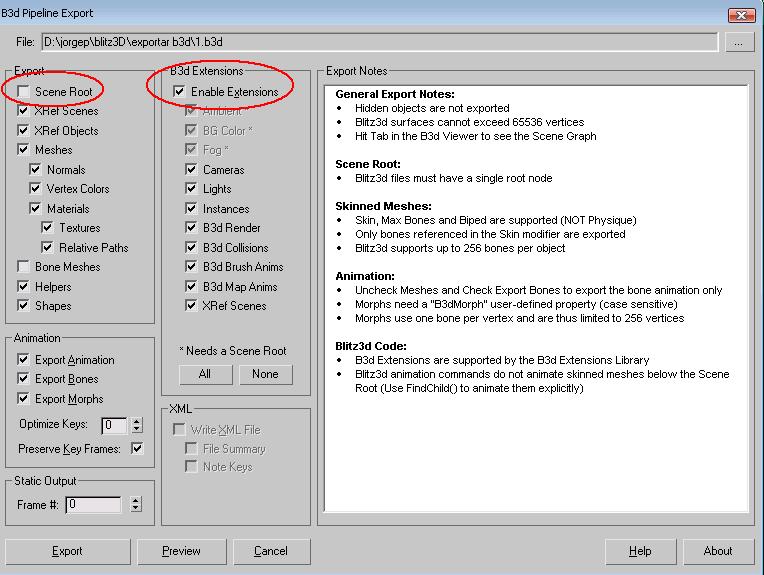This screenshot has height=575, width=764.
Task: Uncheck Instances extension
Action: [x=191, y=209]
